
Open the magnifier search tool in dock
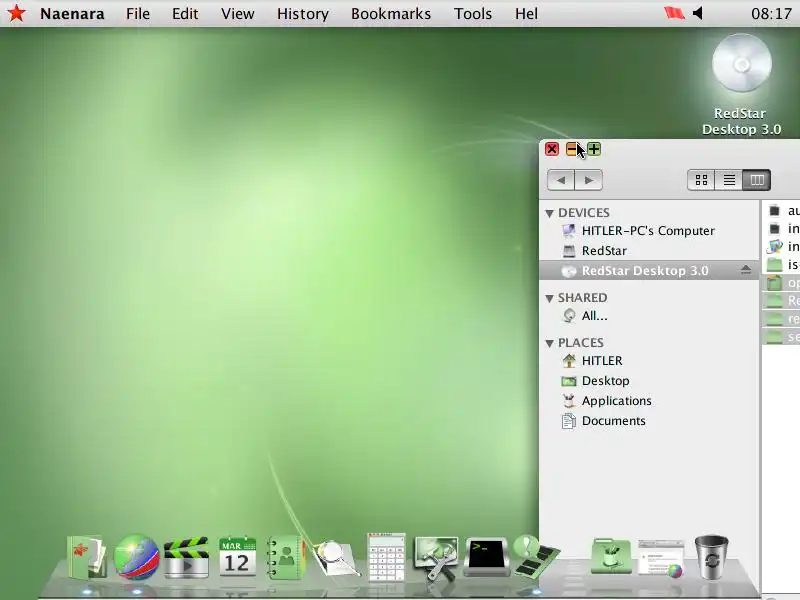(x=336, y=559)
